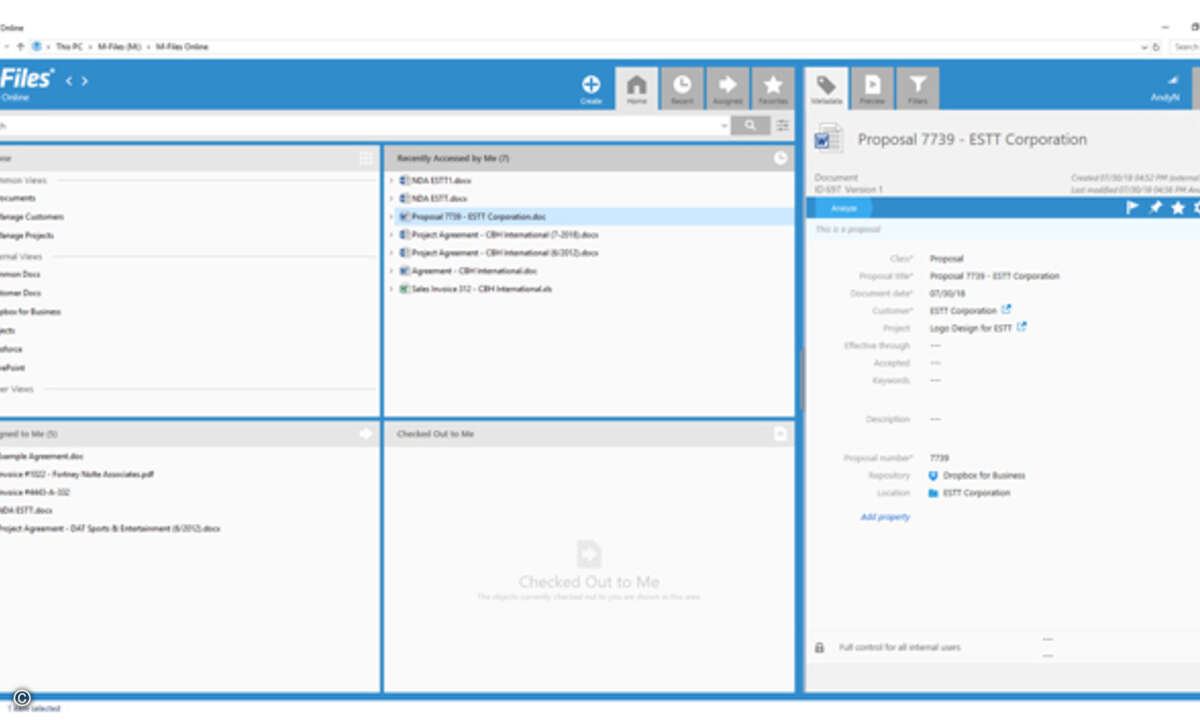Screen dimensions: 1200x720
Task: Switch to the Home tab
Action: (637, 88)
